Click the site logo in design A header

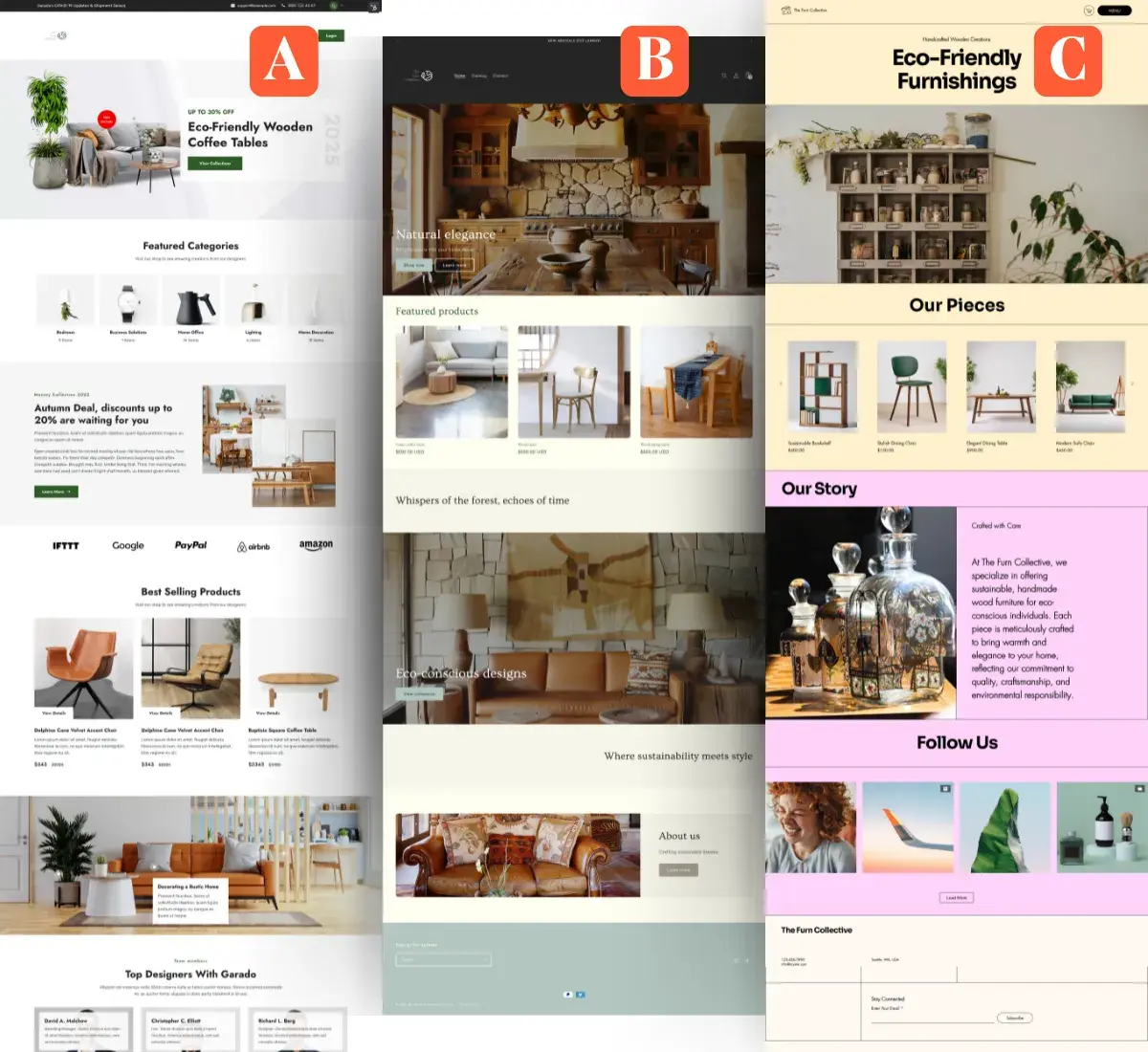coord(56,35)
